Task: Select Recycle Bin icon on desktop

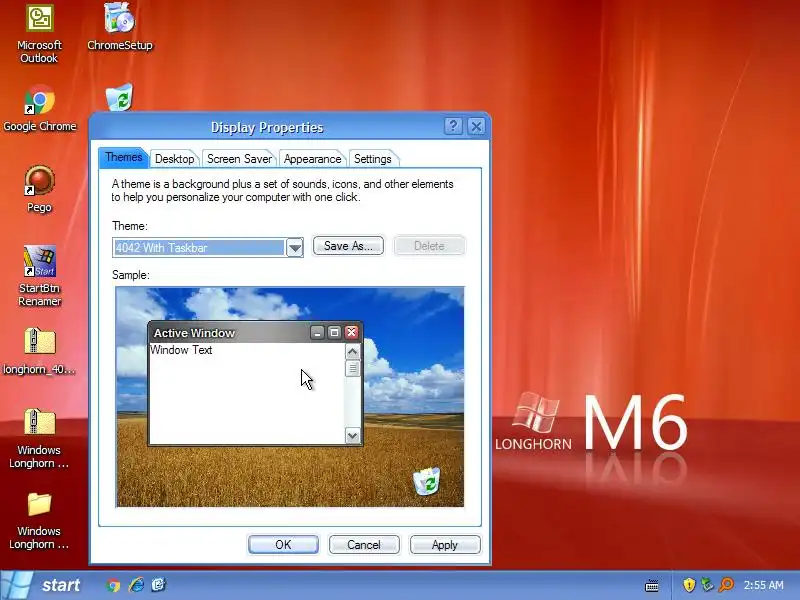Action: 119,97
